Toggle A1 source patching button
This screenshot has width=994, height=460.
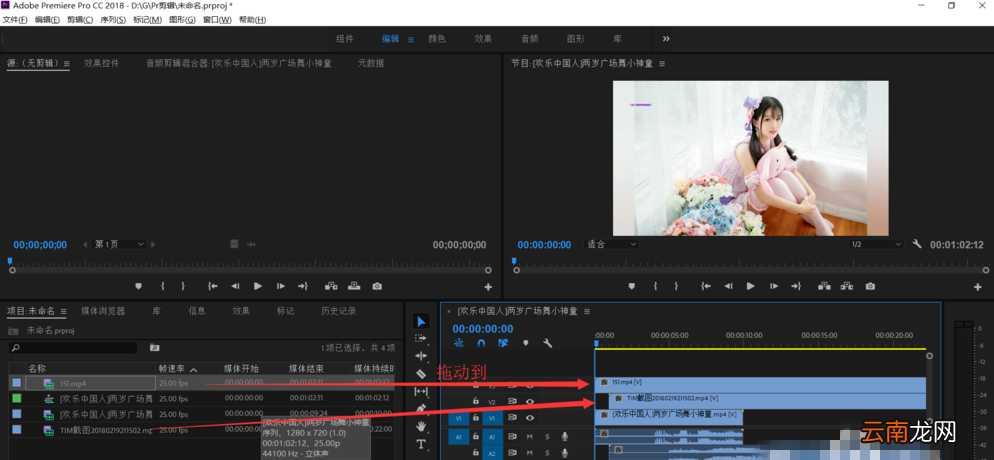click(458, 436)
